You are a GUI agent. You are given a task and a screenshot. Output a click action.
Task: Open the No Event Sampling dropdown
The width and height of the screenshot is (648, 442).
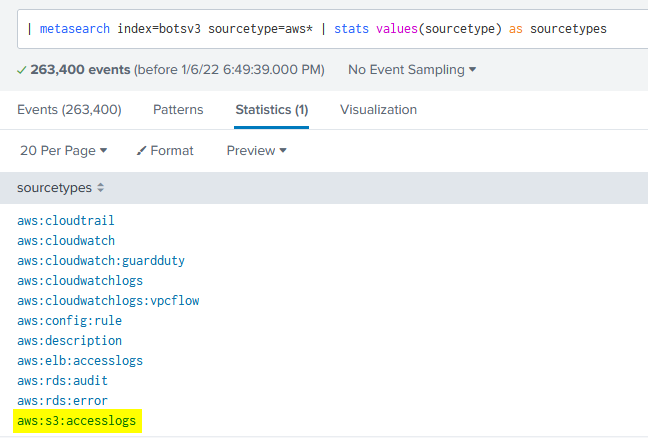point(412,70)
